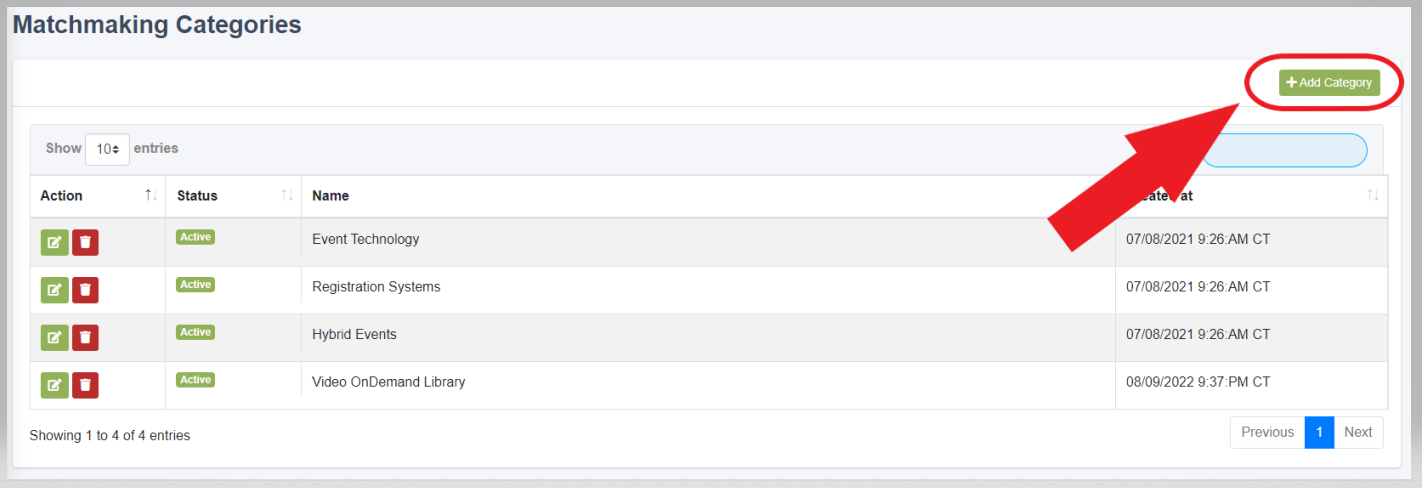Select page 1 in pagination
1422x488 pixels.
[1319, 432]
